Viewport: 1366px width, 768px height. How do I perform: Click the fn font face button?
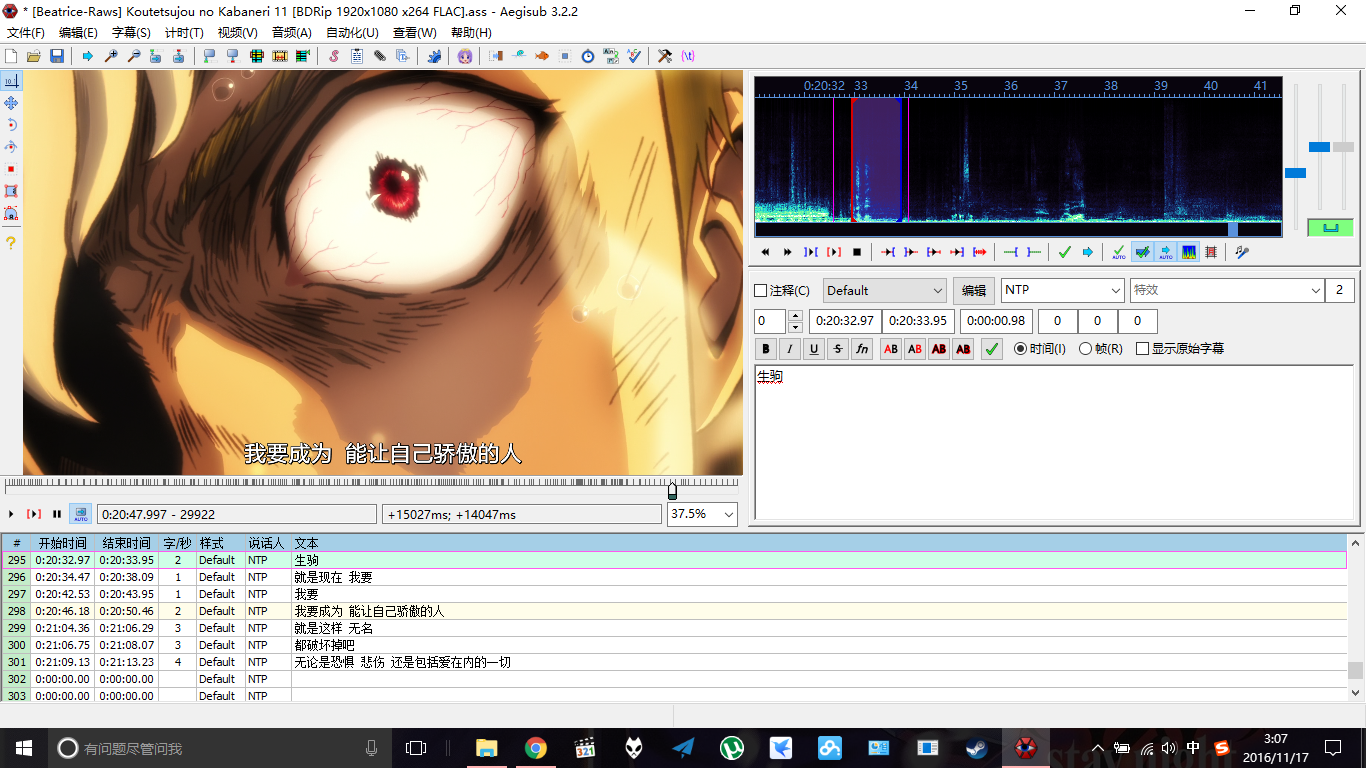point(862,349)
